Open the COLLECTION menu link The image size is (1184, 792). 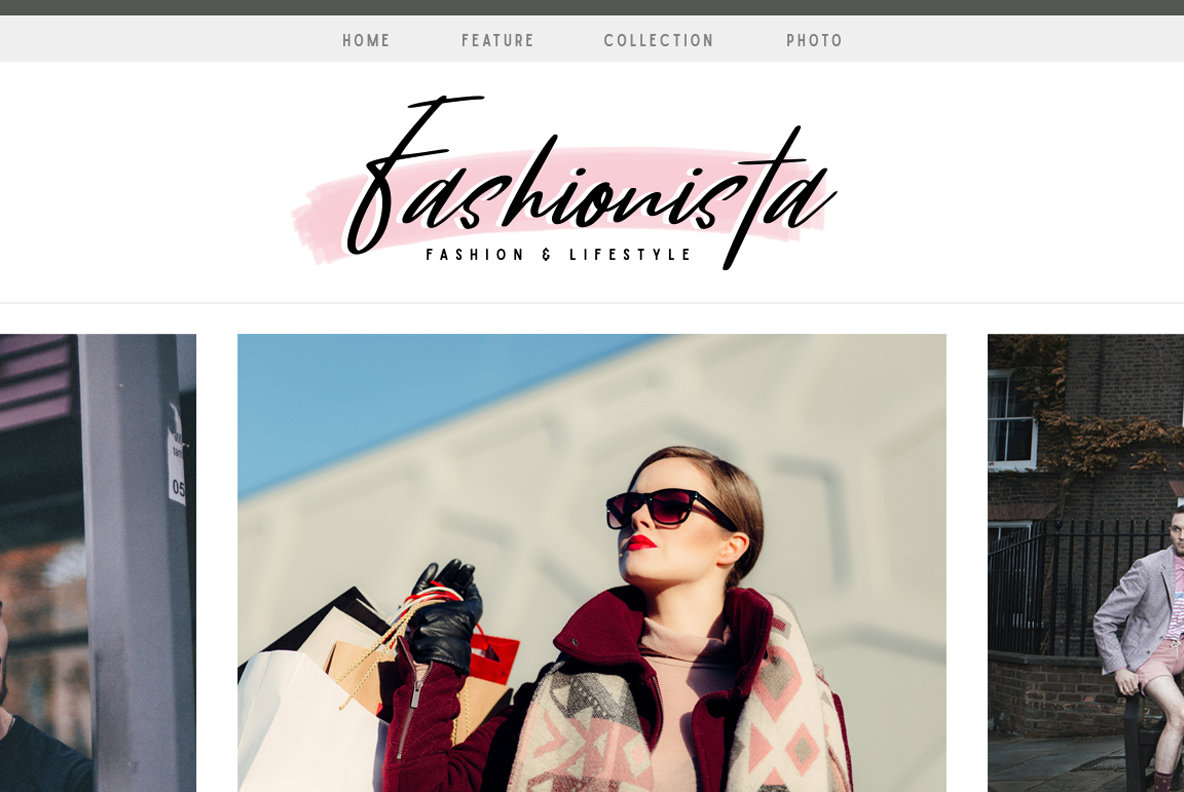[x=658, y=41]
